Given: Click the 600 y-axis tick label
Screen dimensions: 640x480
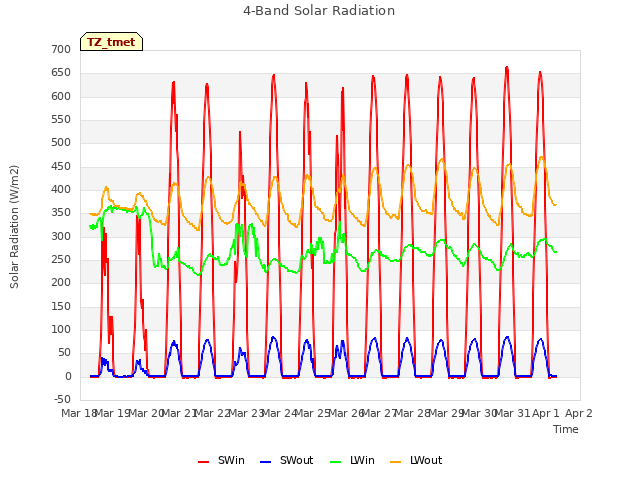Looking at the screenshot, I should click(61, 96).
